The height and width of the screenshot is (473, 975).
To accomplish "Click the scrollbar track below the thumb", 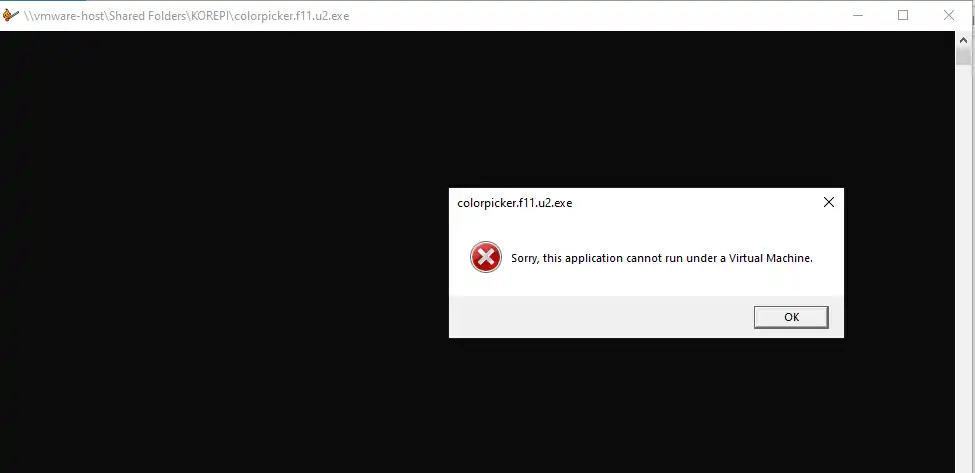I will click(964, 267).
